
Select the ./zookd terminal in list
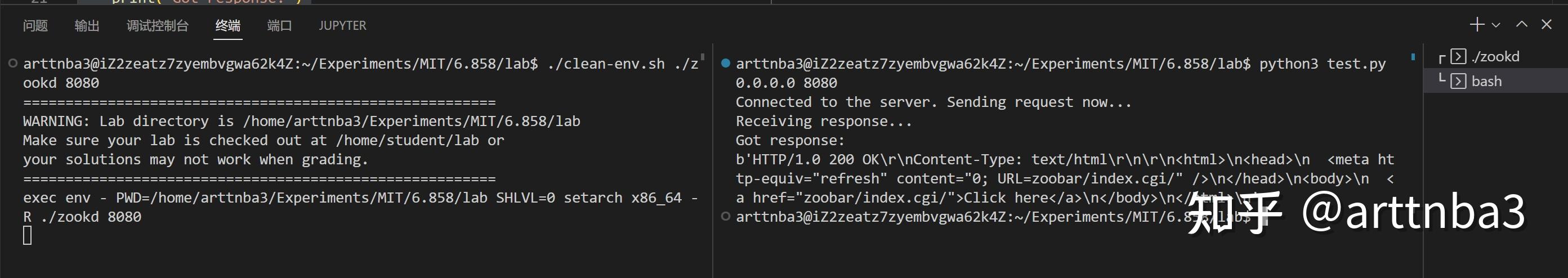point(1495,57)
